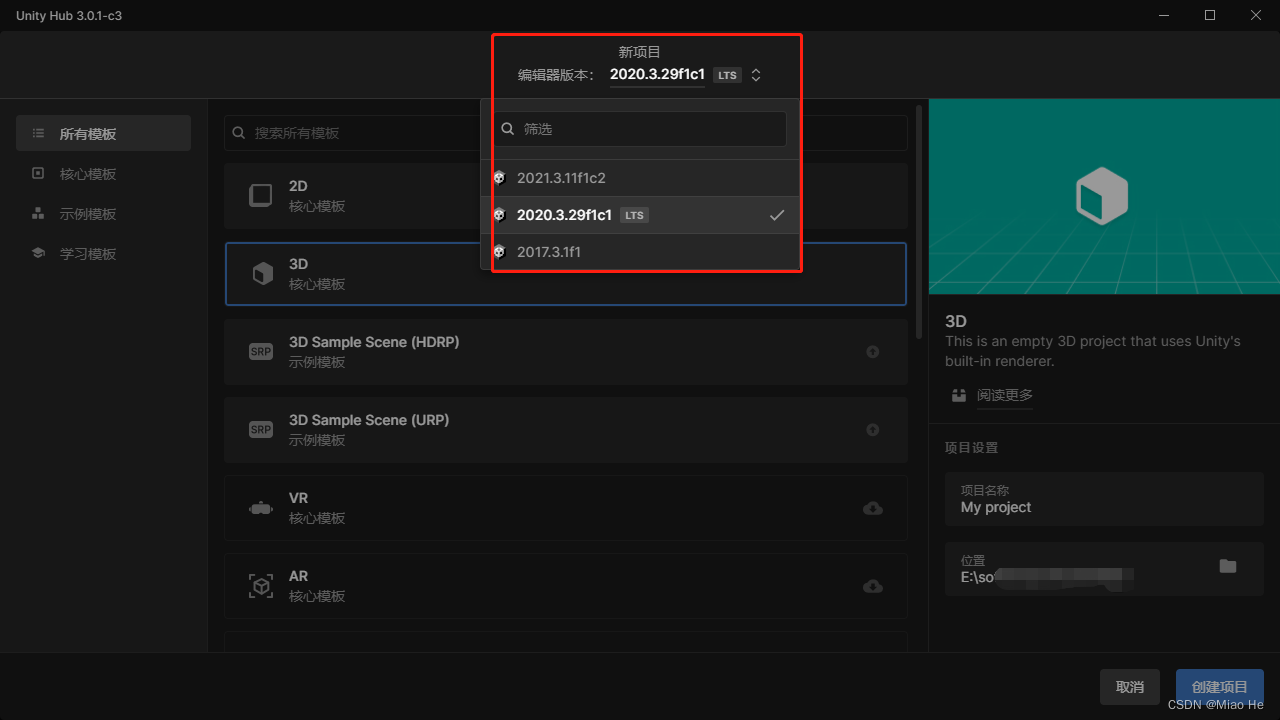Edit the project name My project
Viewport: 1280px width, 720px height.
[x=1104, y=499]
